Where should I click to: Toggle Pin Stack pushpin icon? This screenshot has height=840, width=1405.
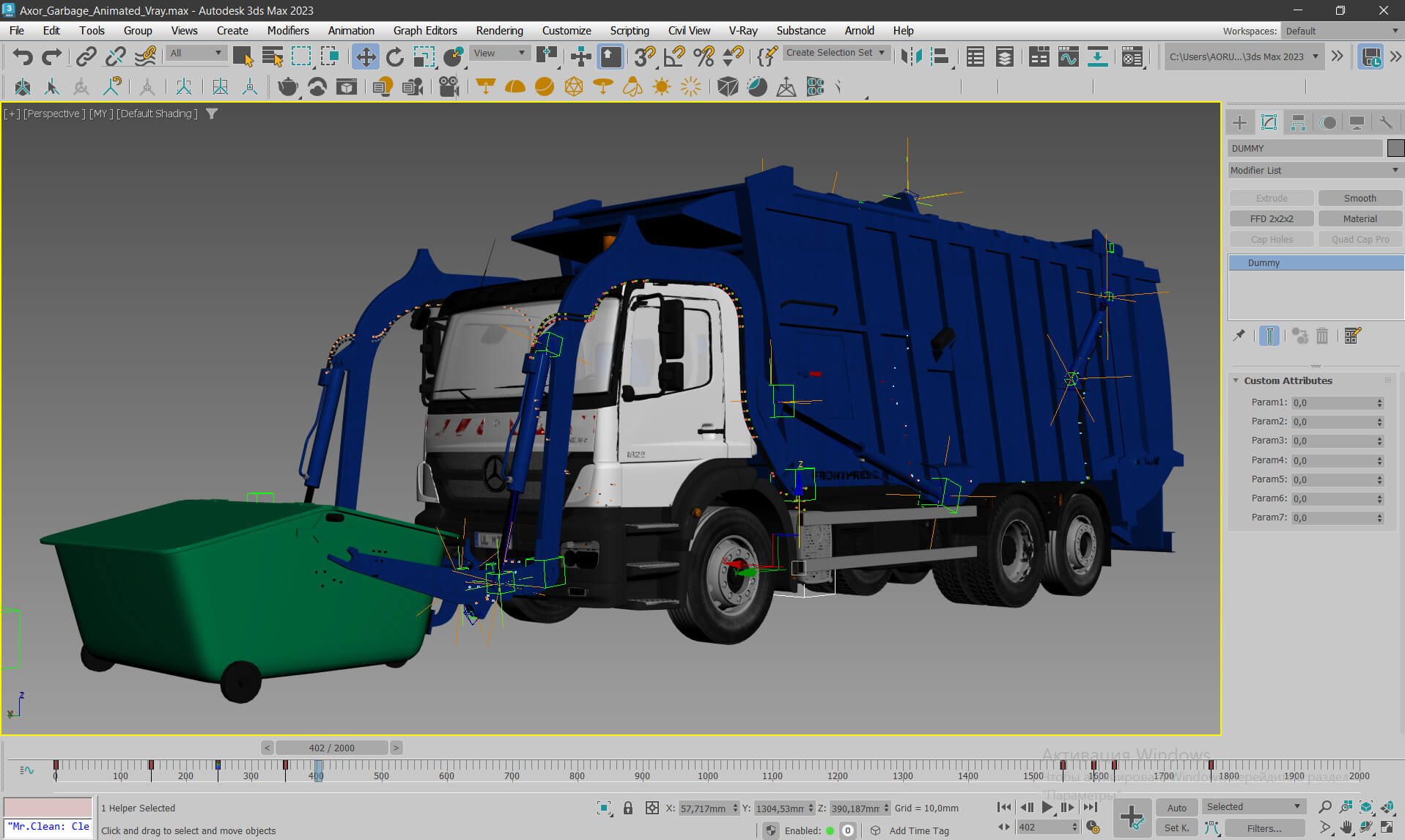(x=1239, y=336)
